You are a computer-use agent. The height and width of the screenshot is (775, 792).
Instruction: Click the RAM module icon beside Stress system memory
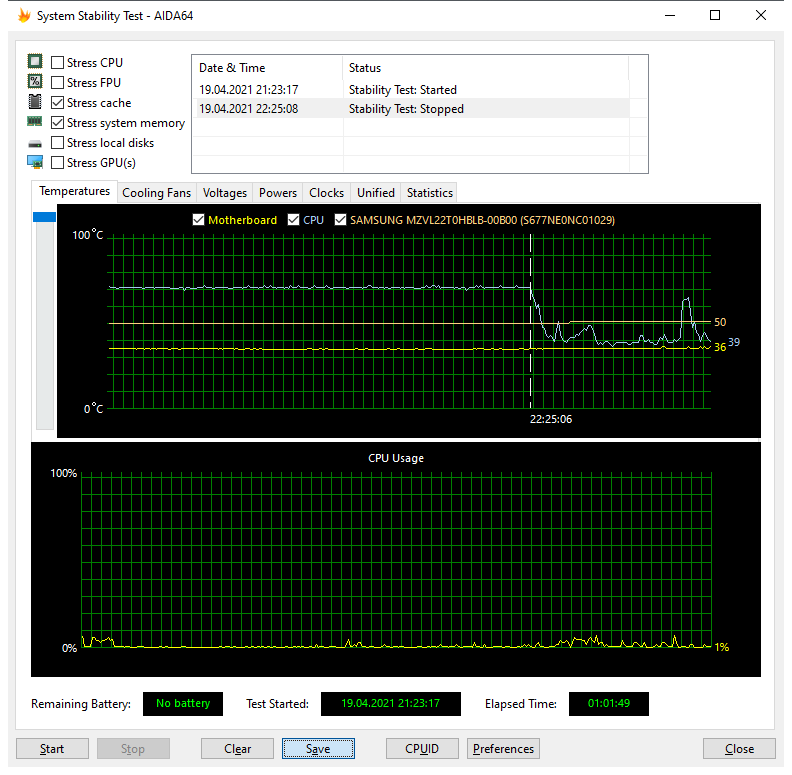35,121
